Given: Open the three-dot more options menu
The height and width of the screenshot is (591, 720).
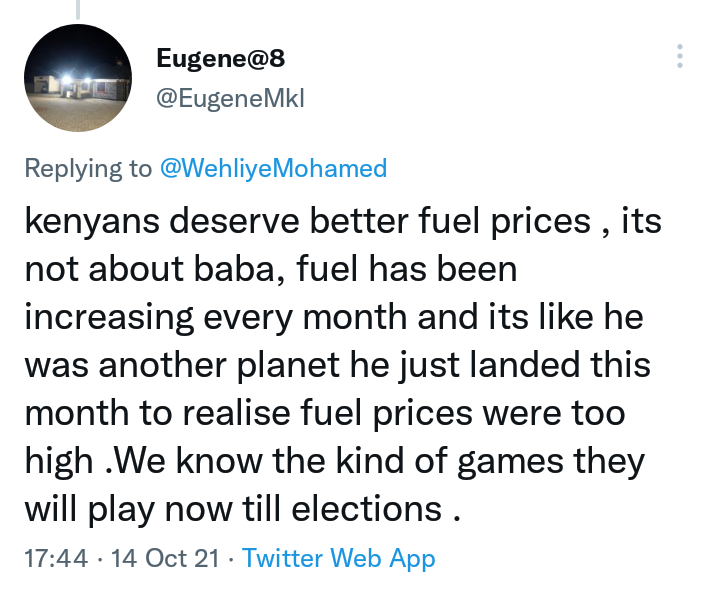Looking at the screenshot, I should coord(680,56).
